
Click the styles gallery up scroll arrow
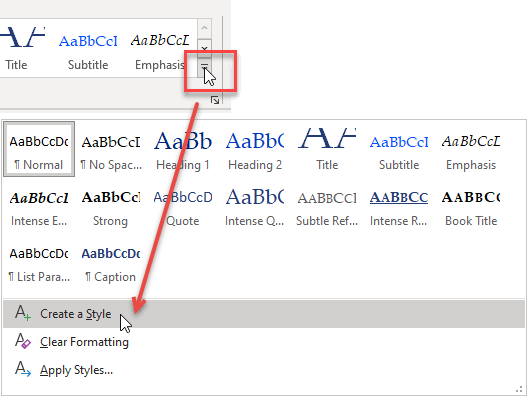204,29
